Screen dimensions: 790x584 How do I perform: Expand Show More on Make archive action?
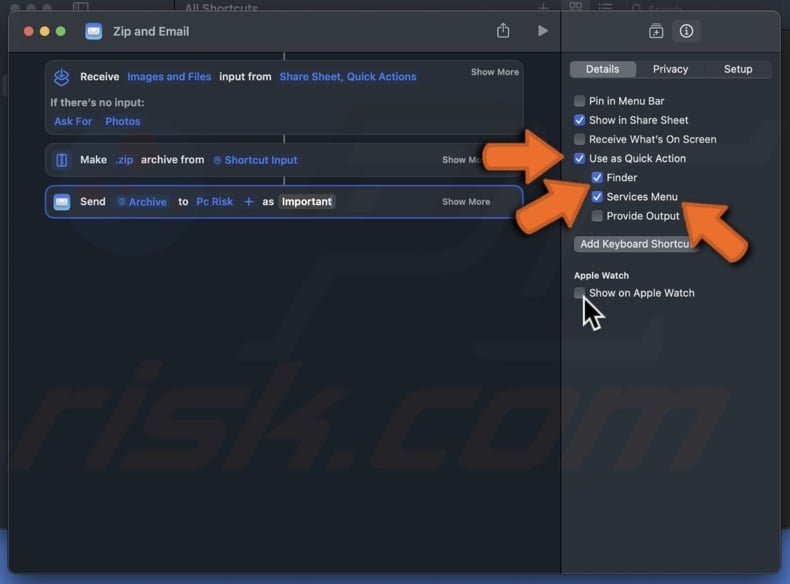[x=462, y=160]
